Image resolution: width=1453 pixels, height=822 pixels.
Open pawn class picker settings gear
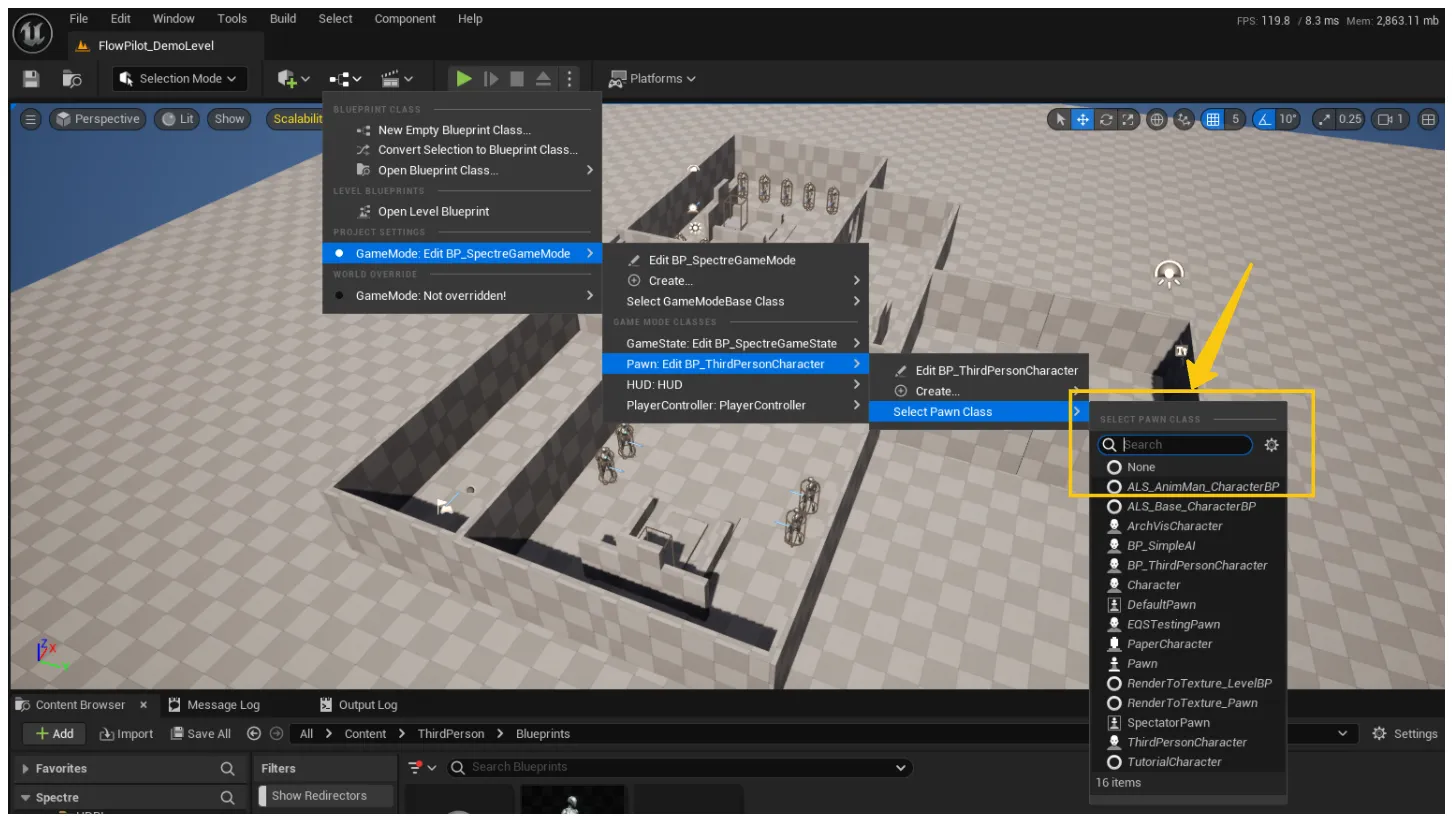pyautogui.click(x=1271, y=445)
